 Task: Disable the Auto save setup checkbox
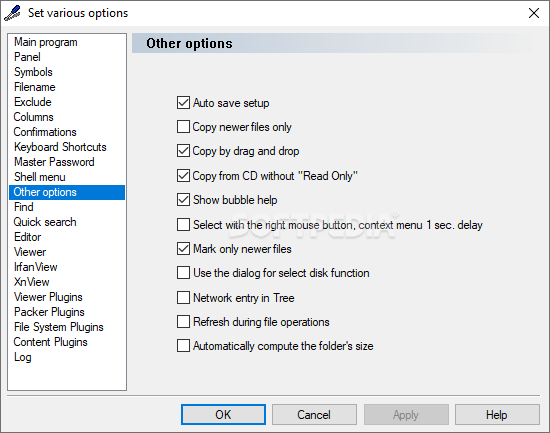pos(183,103)
